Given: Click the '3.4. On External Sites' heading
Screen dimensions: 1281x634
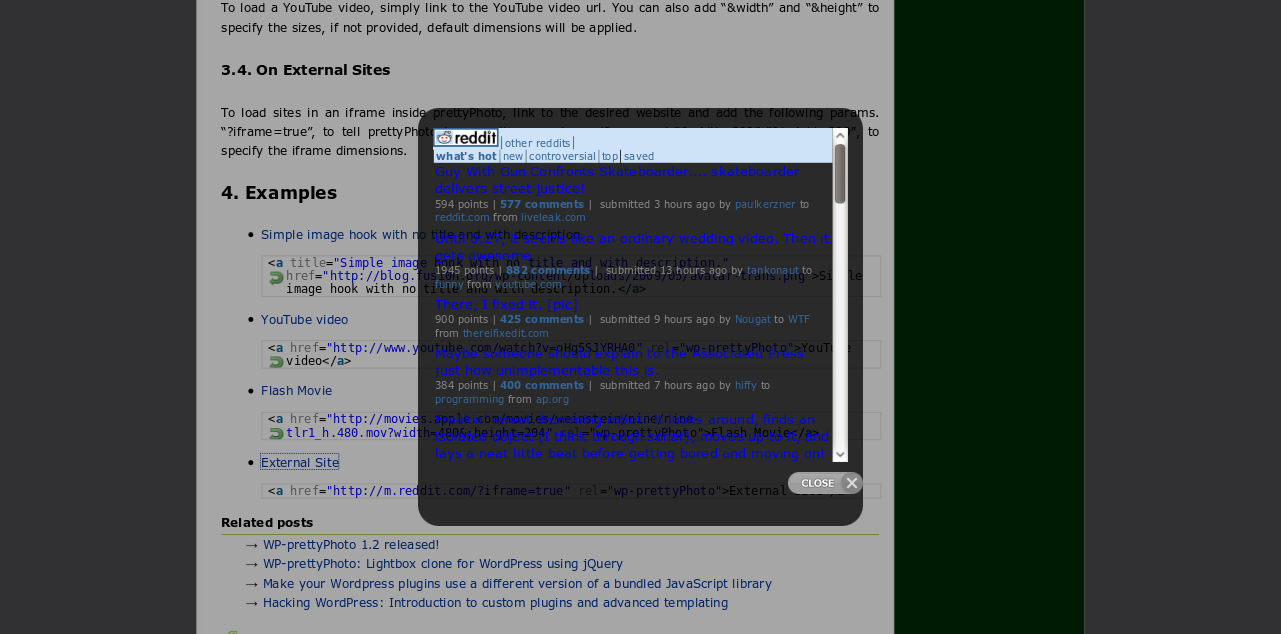Looking at the screenshot, I should (306, 70).
